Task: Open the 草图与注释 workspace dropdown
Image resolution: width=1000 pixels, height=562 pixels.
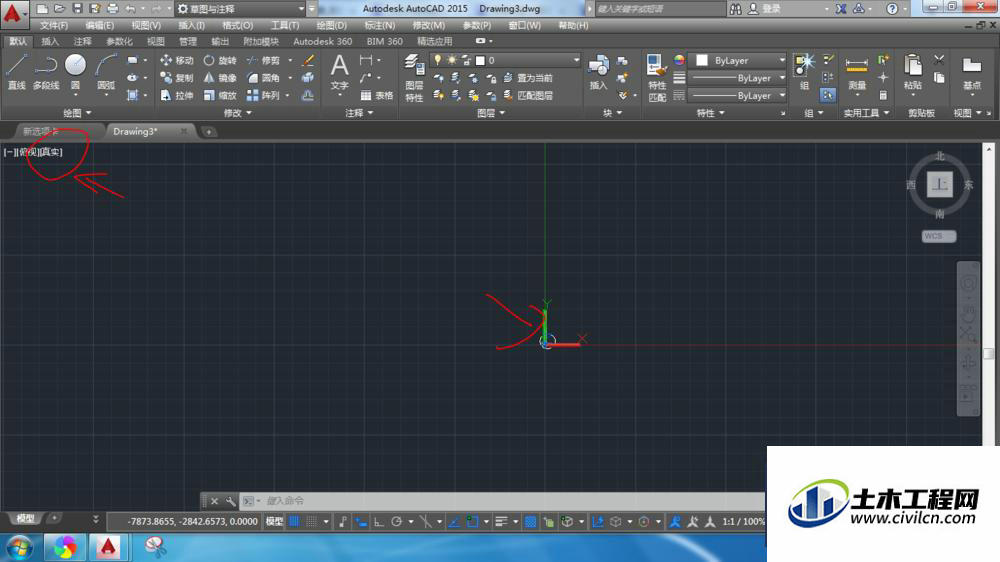Action: click(239, 9)
